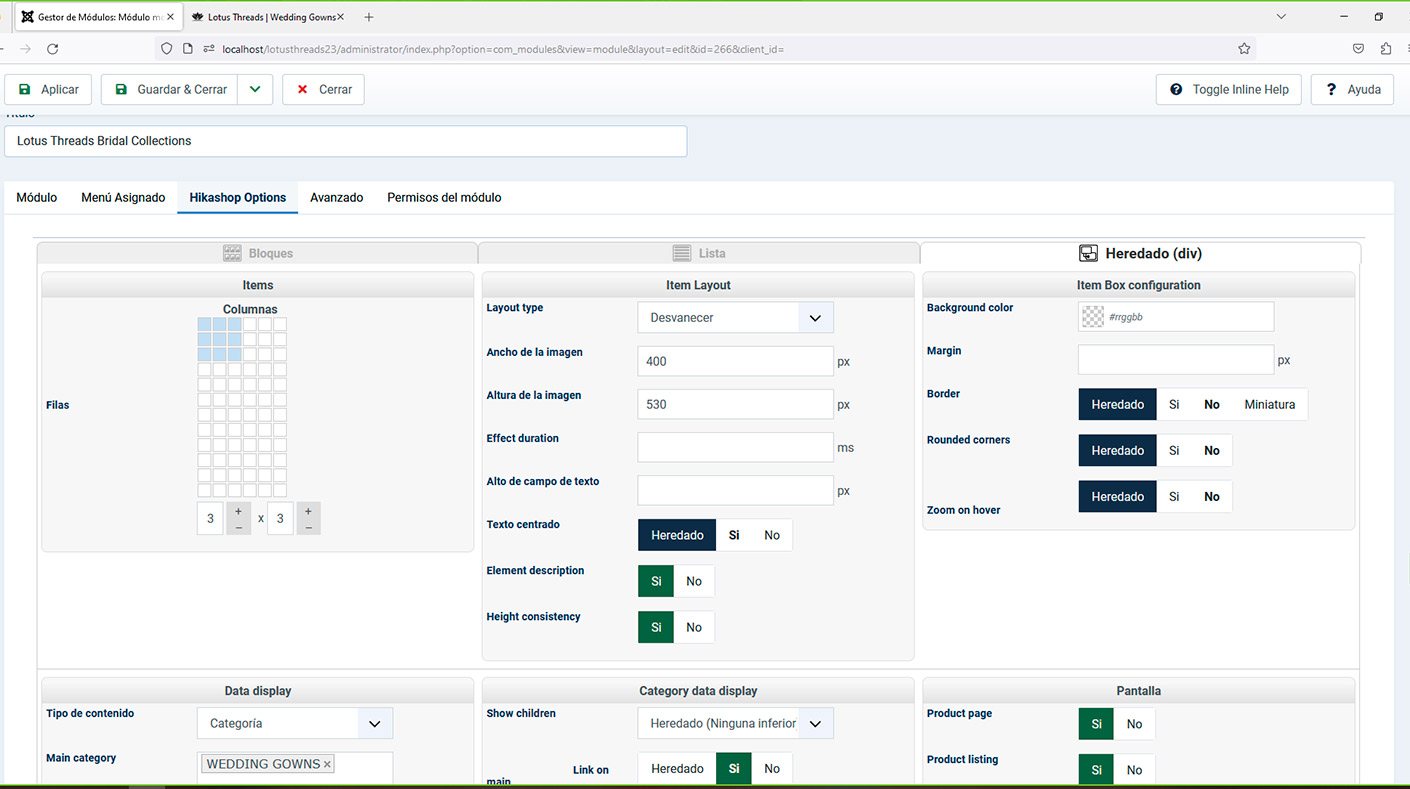Open new browser tab with plus icon
The height and width of the screenshot is (789, 1410).
369,17
